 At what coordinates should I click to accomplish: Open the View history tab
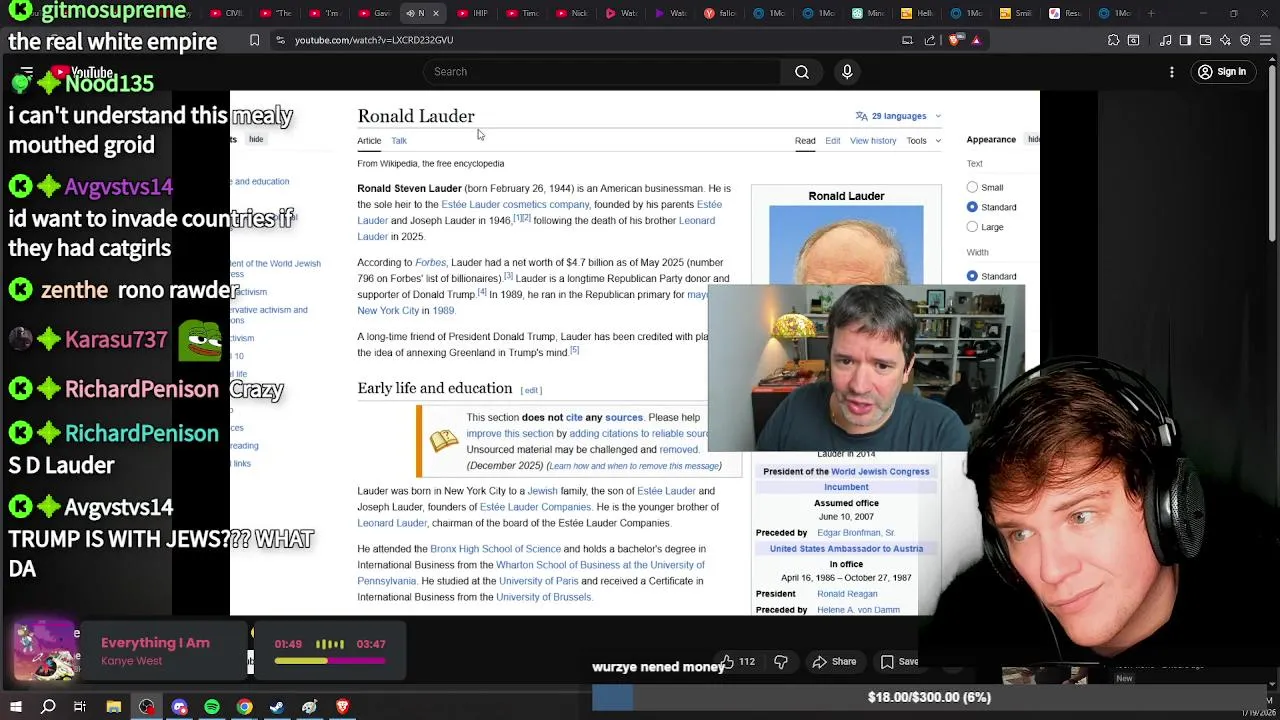[x=873, y=141]
